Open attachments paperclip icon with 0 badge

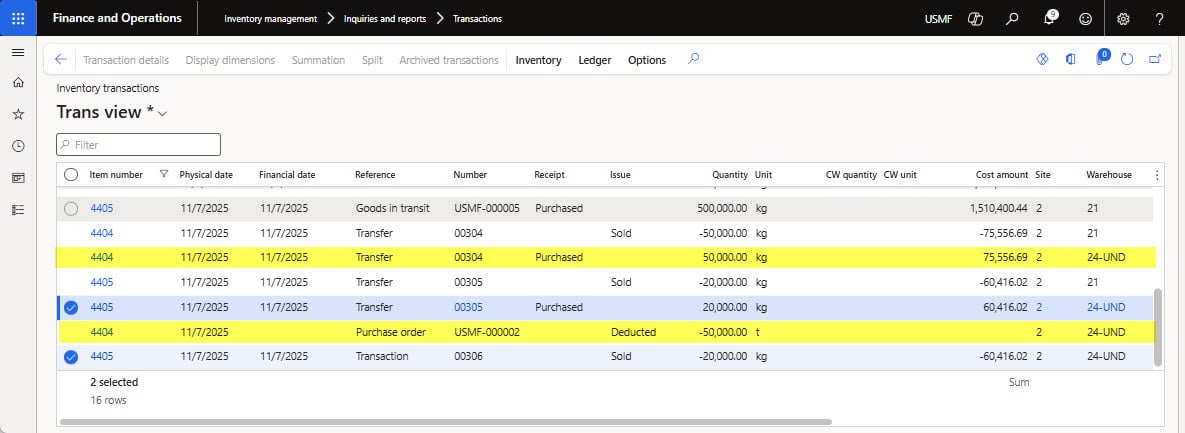coord(1102,57)
